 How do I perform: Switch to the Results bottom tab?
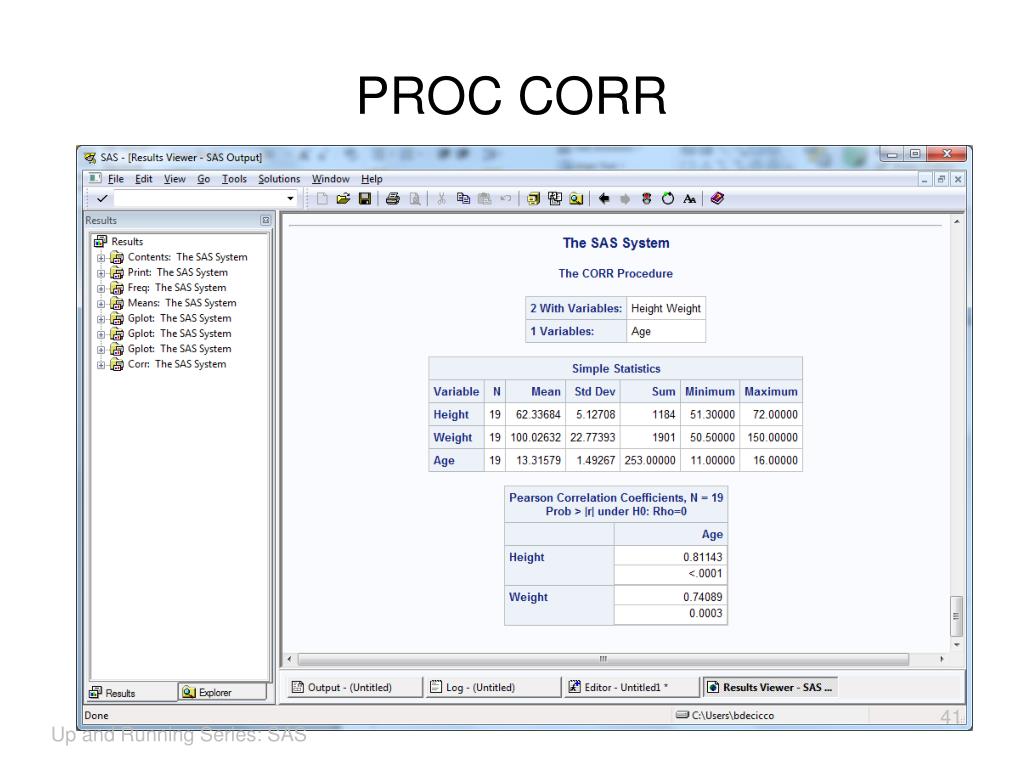coord(133,693)
